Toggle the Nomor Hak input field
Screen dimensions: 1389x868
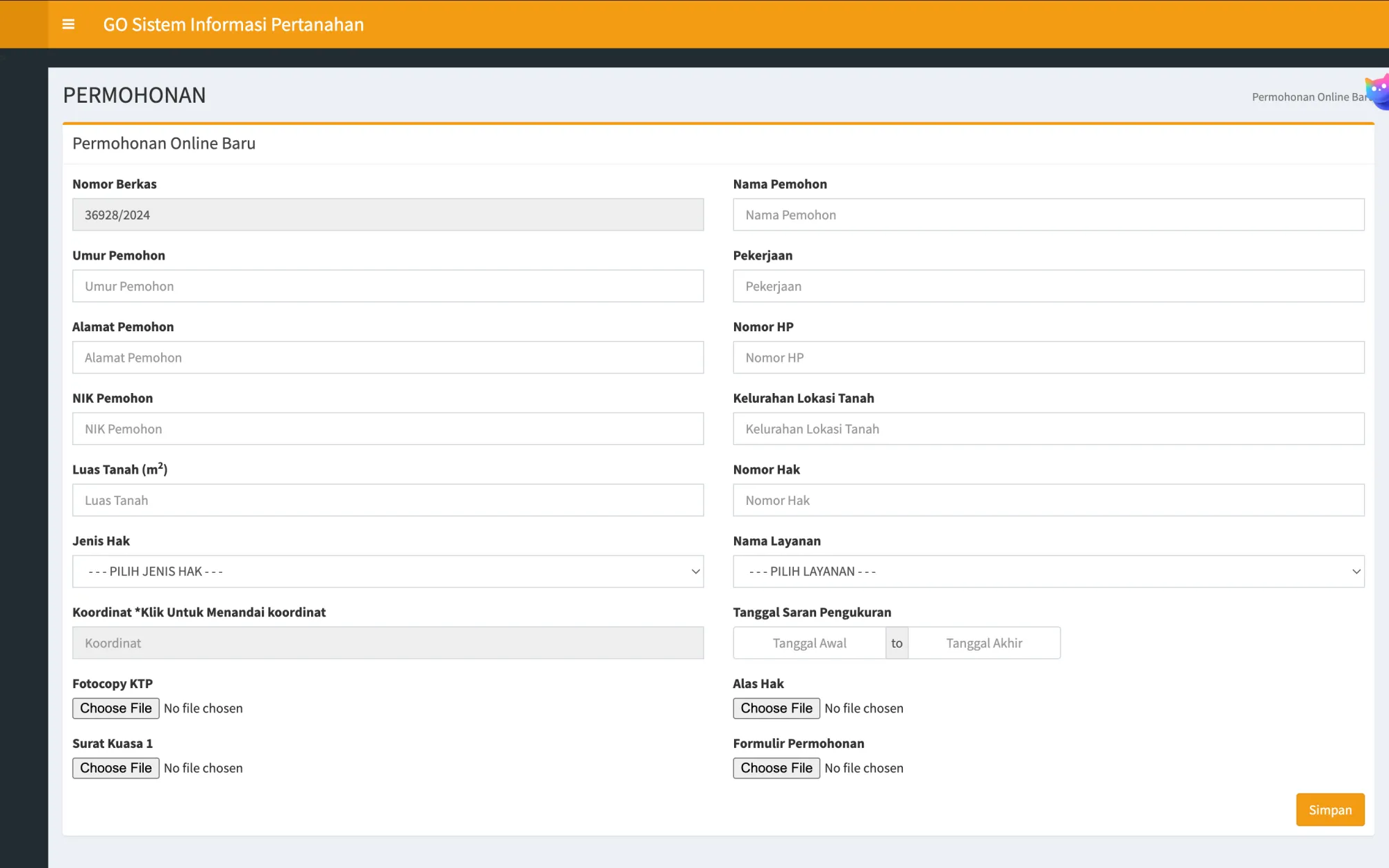tap(1048, 499)
